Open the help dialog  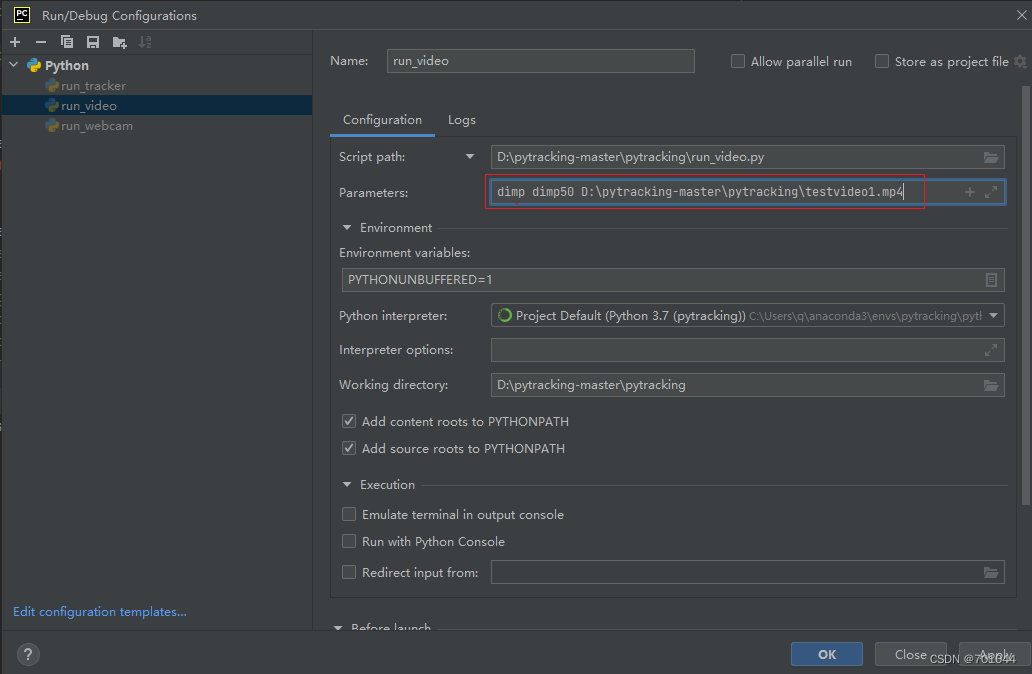click(x=27, y=654)
